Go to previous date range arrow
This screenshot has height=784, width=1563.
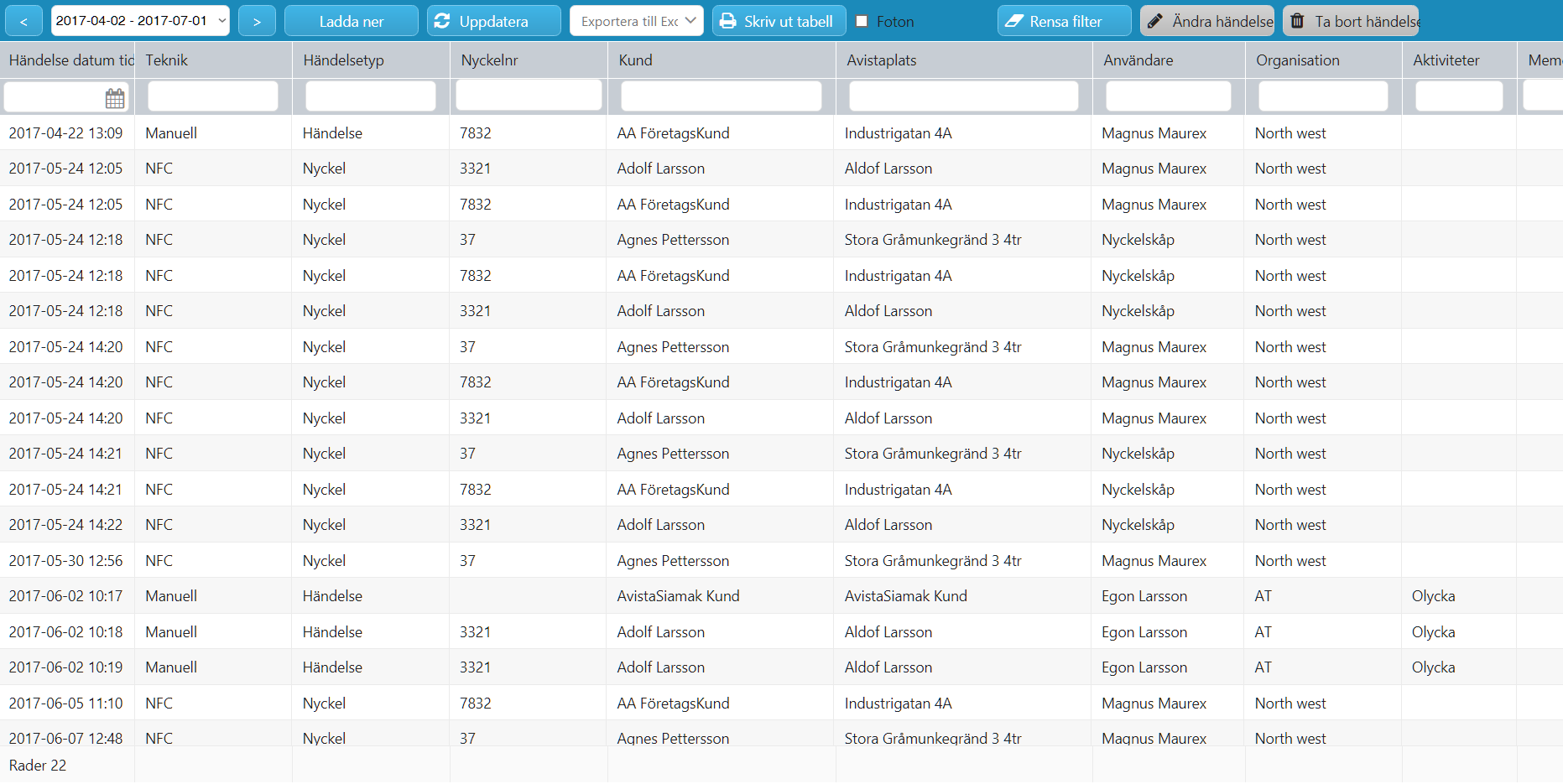[x=23, y=21]
